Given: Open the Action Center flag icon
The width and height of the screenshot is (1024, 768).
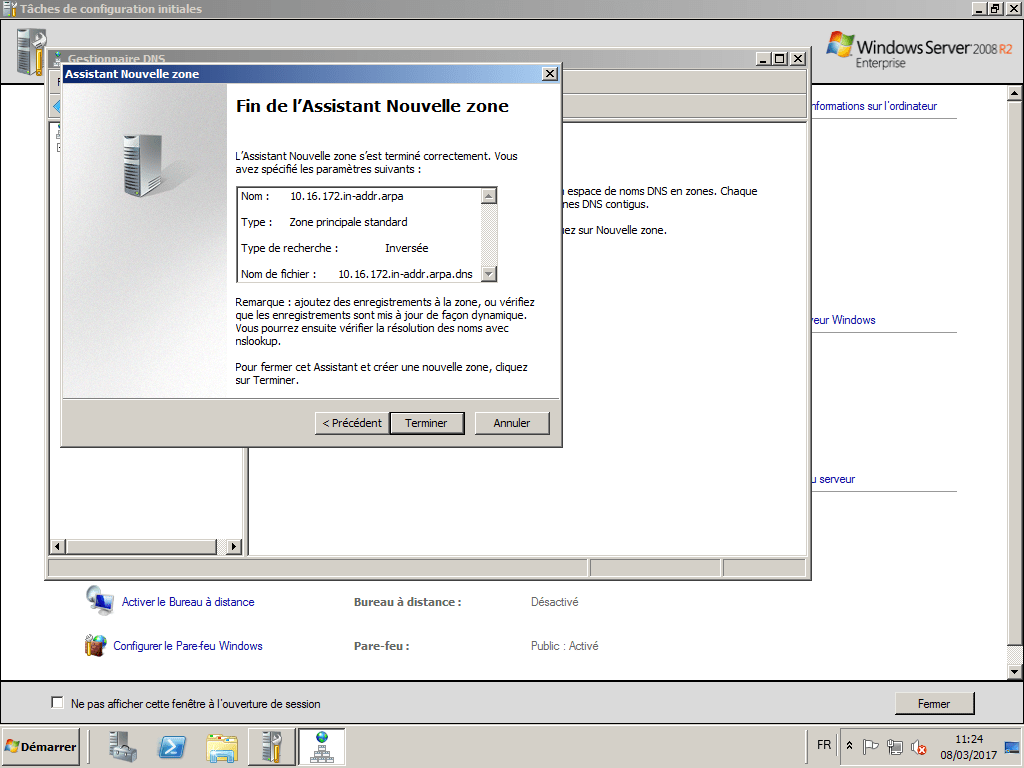Looking at the screenshot, I should (871, 747).
